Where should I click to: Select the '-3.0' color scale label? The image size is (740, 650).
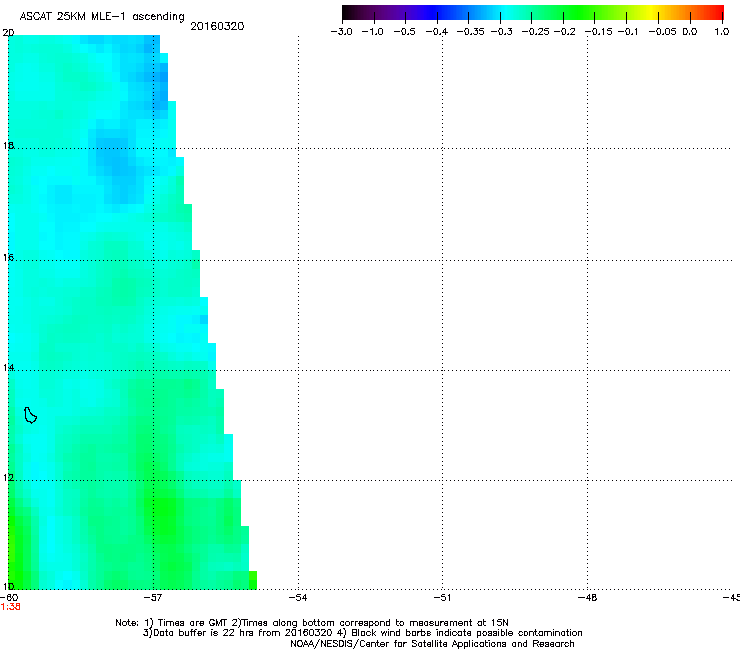(341, 32)
